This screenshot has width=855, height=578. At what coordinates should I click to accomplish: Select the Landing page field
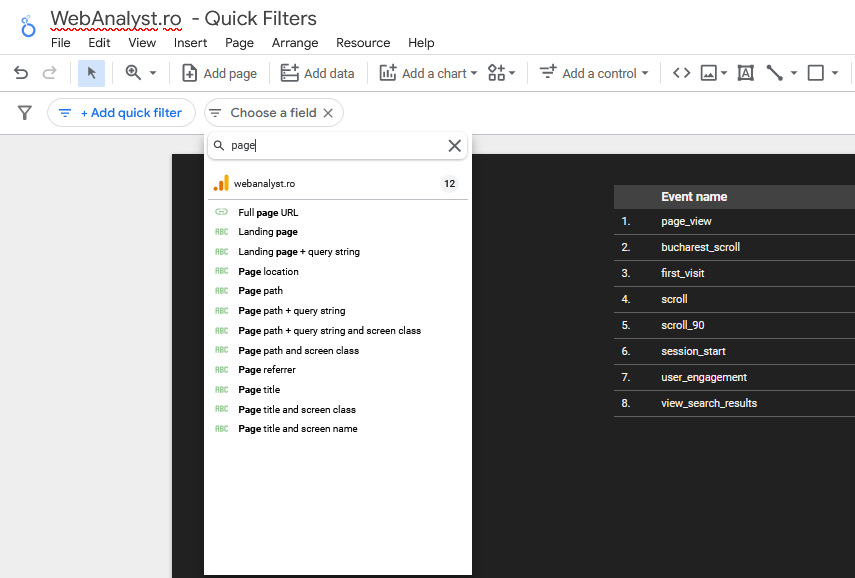337,232
